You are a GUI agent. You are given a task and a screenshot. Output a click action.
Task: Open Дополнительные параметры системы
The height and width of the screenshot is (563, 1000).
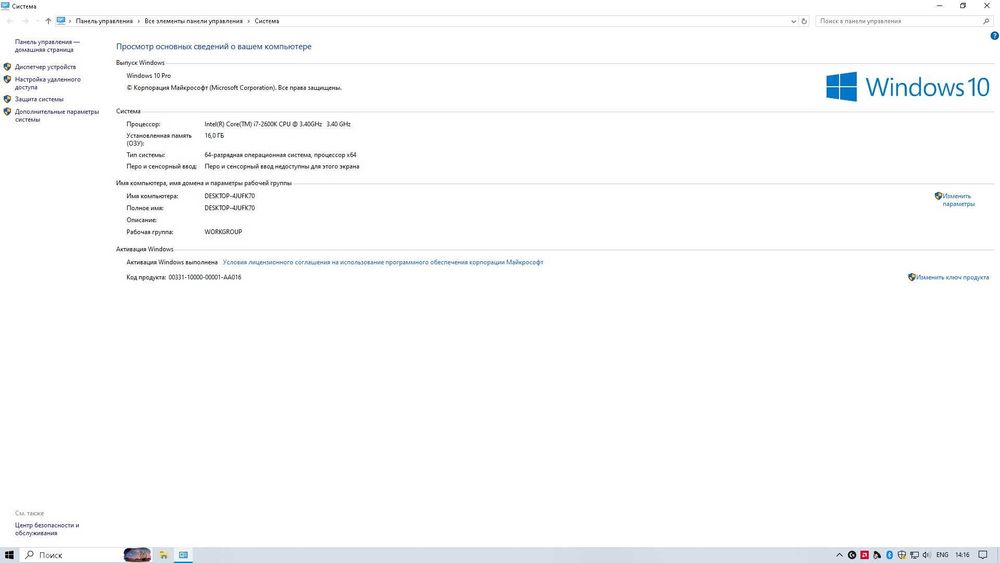57,115
